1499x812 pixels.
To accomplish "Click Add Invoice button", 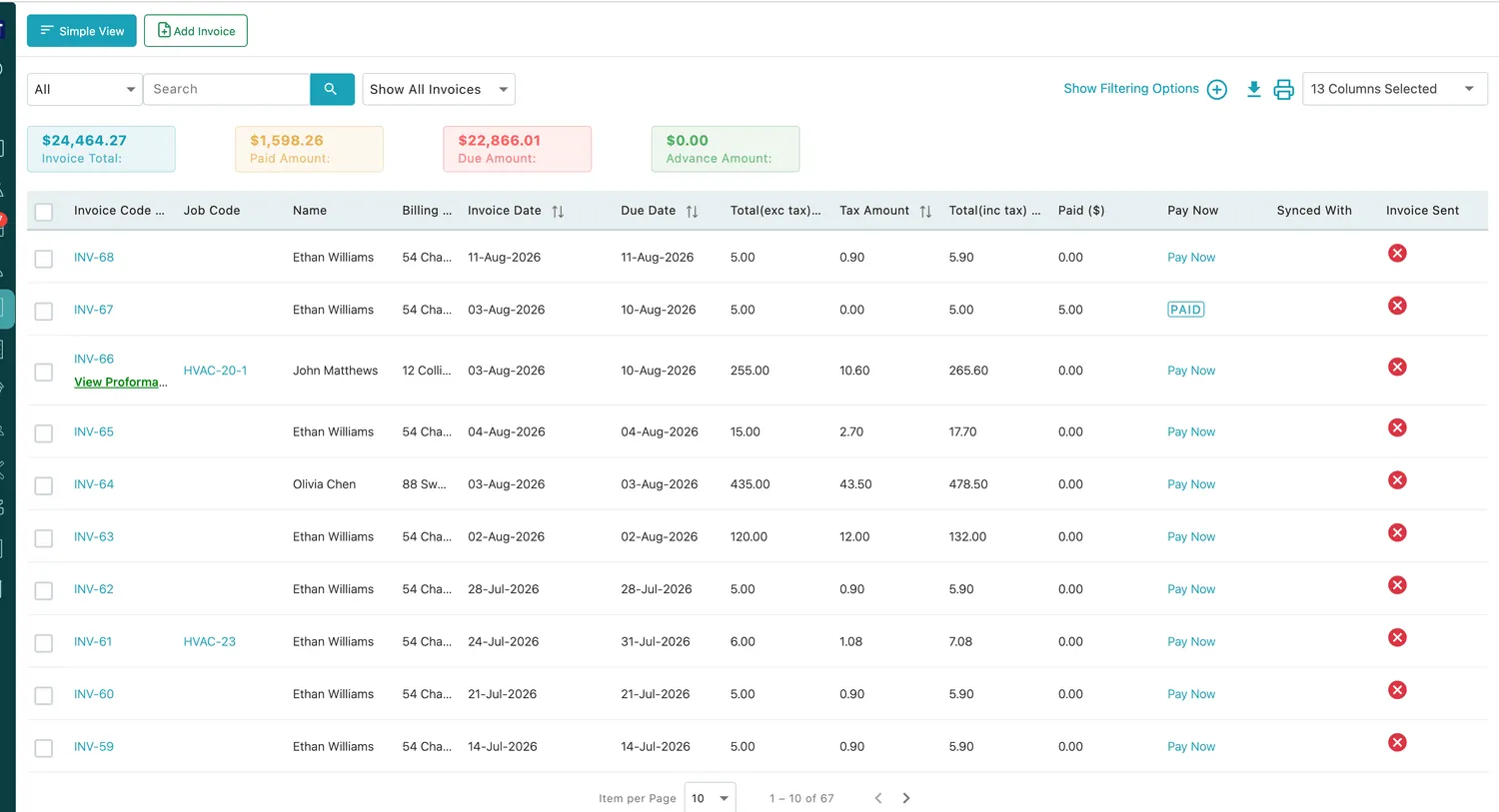I will coord(196,31).
